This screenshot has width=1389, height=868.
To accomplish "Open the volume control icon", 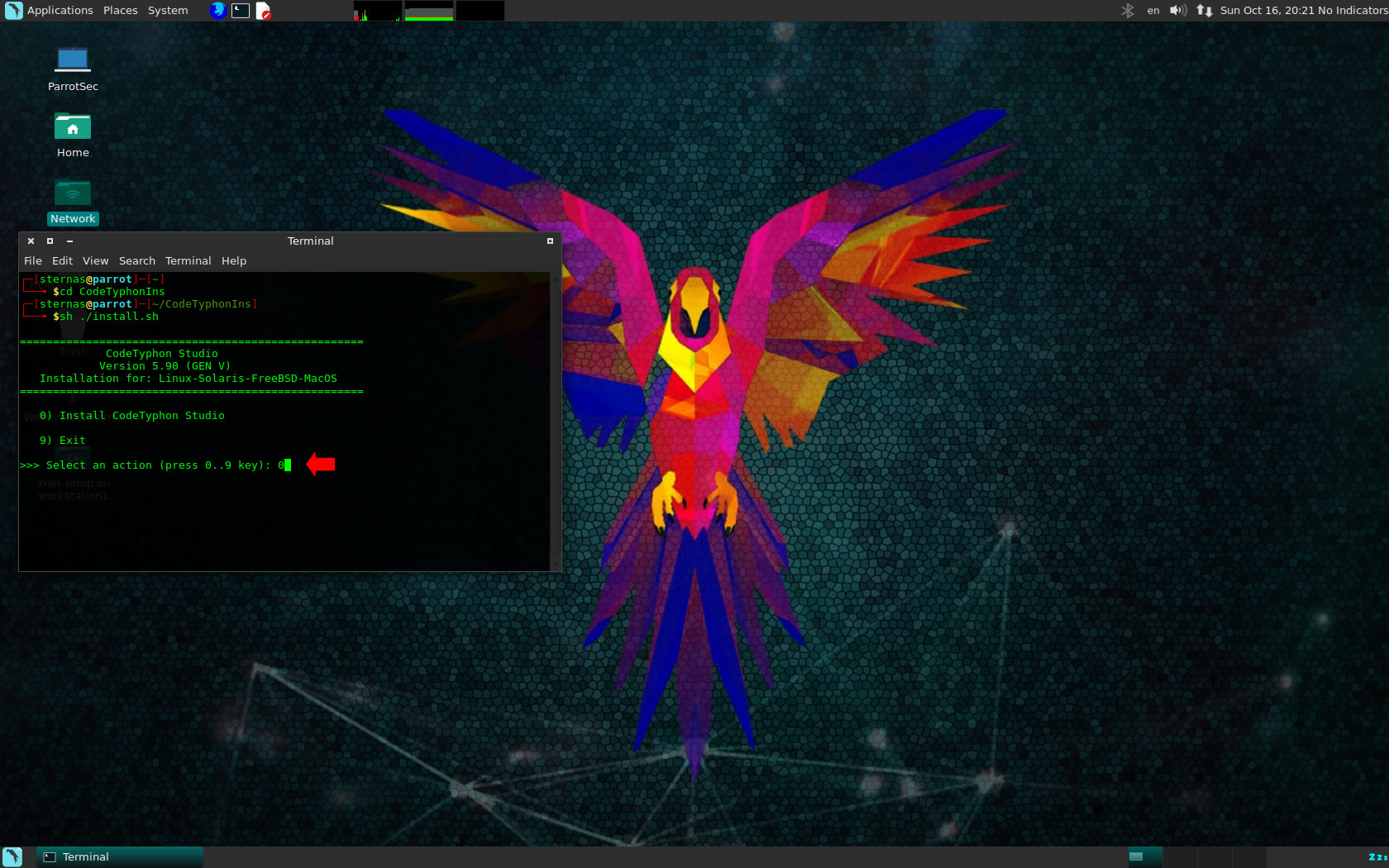I will (x=1178, y=11).
